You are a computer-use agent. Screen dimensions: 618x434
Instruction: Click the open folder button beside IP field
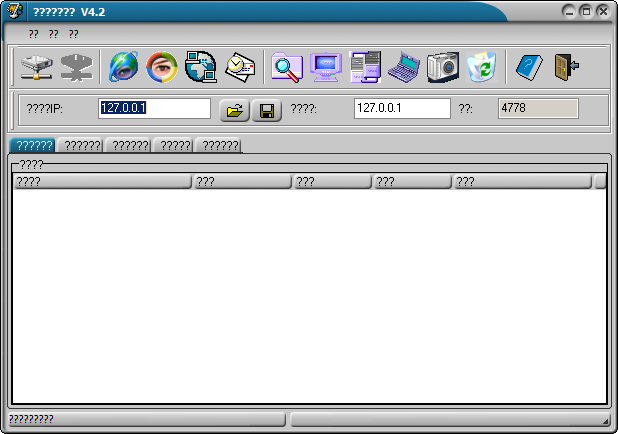[234, 110]
